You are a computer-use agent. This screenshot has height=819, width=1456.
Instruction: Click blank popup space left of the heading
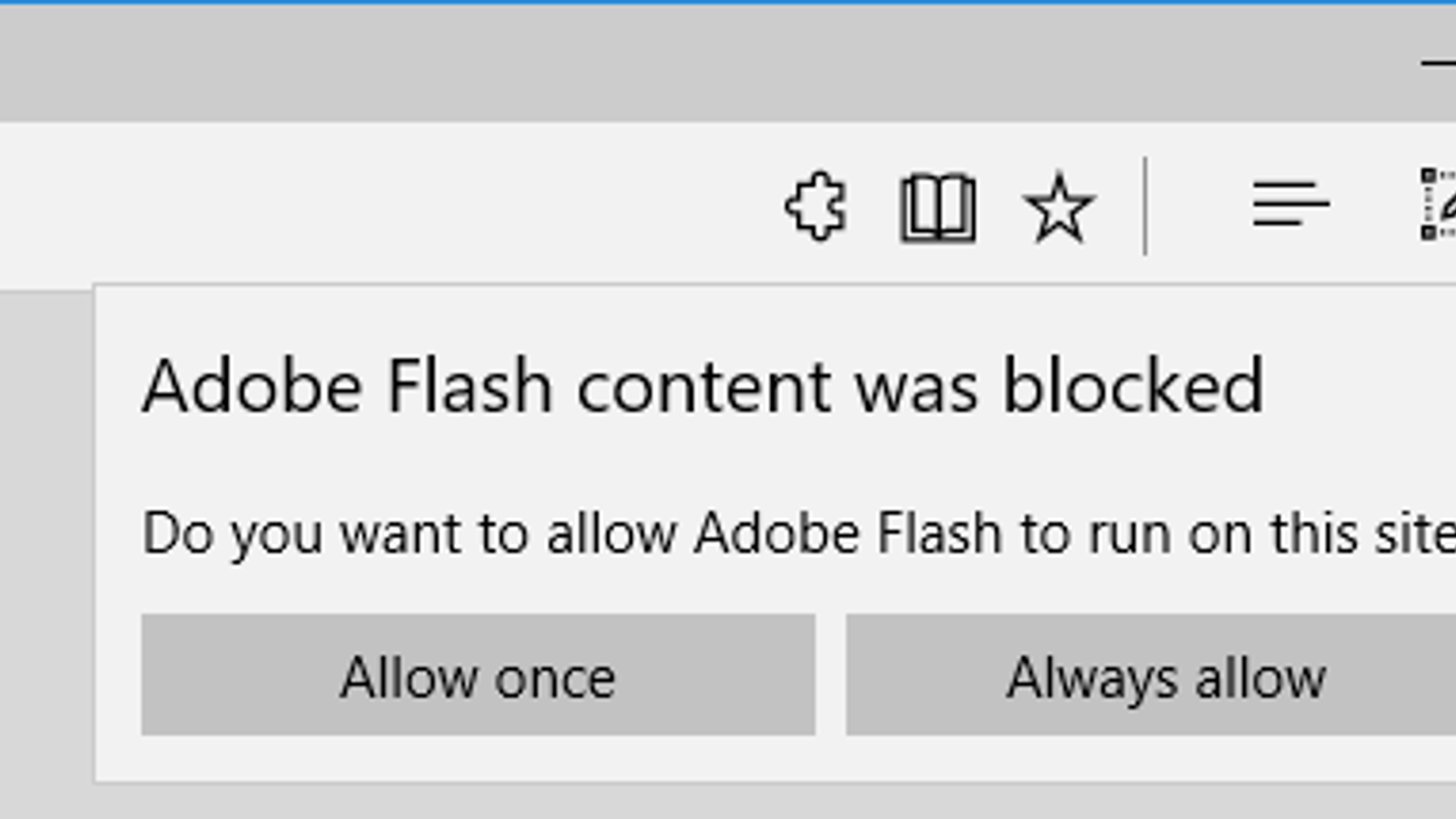coord(118,387)
